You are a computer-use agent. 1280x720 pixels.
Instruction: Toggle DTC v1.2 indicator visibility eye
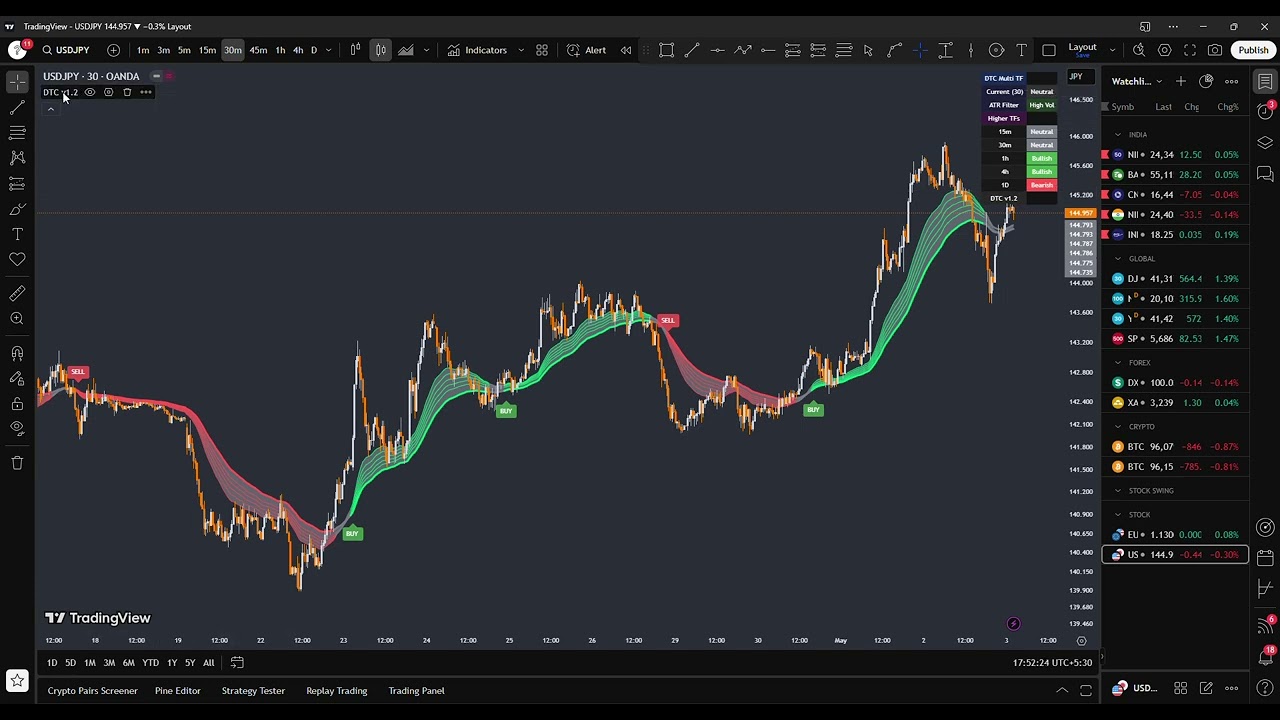(x=90, y=92)
